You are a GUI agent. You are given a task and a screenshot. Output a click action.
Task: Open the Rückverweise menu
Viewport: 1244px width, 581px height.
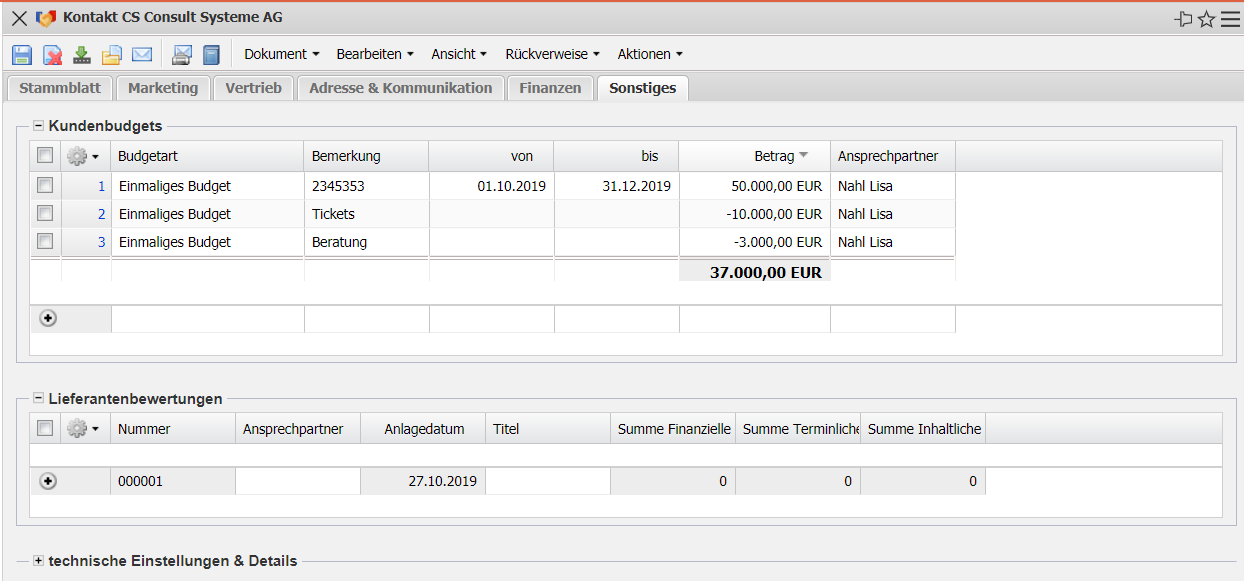(x=552, y=54)
